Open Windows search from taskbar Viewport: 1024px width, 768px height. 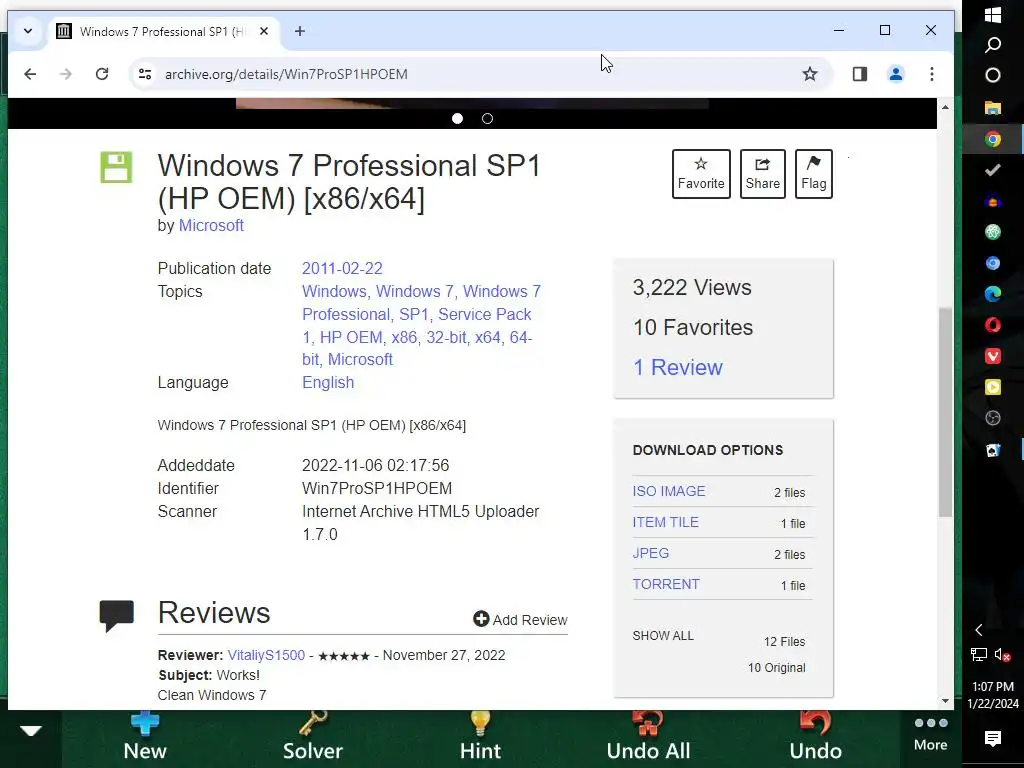click(993, 44)
